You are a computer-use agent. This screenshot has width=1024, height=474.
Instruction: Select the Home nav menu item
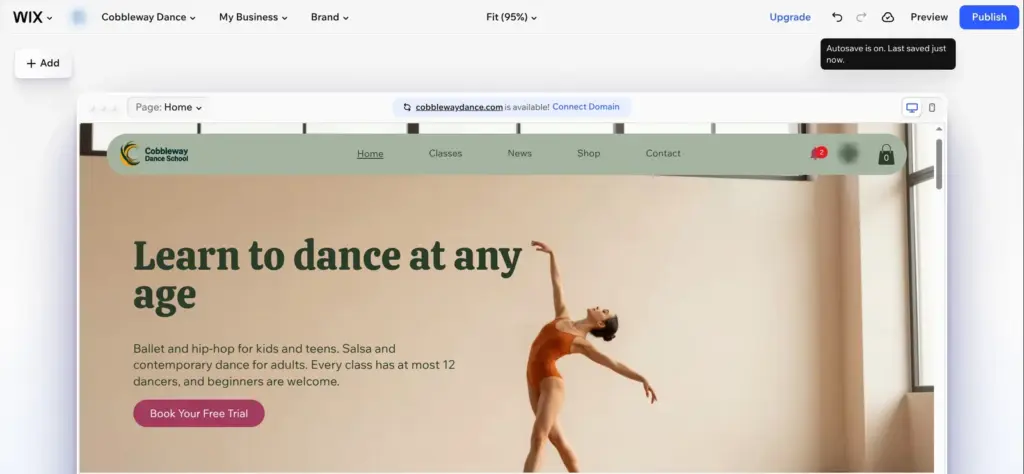(370, 153)
